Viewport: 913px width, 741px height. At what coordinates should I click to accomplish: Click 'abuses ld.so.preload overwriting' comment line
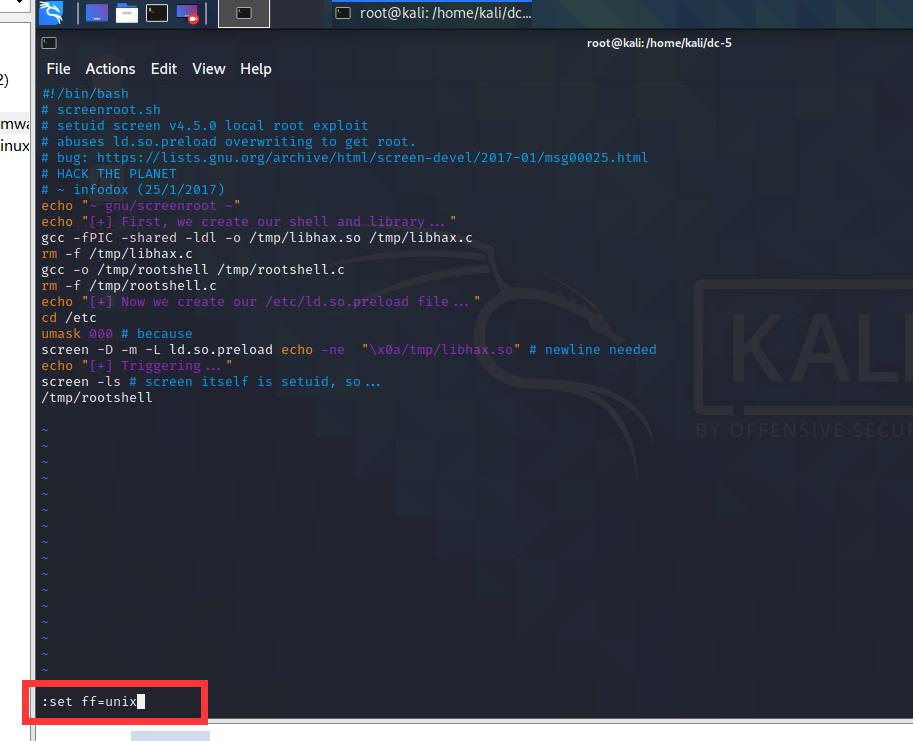pos(228,141)
